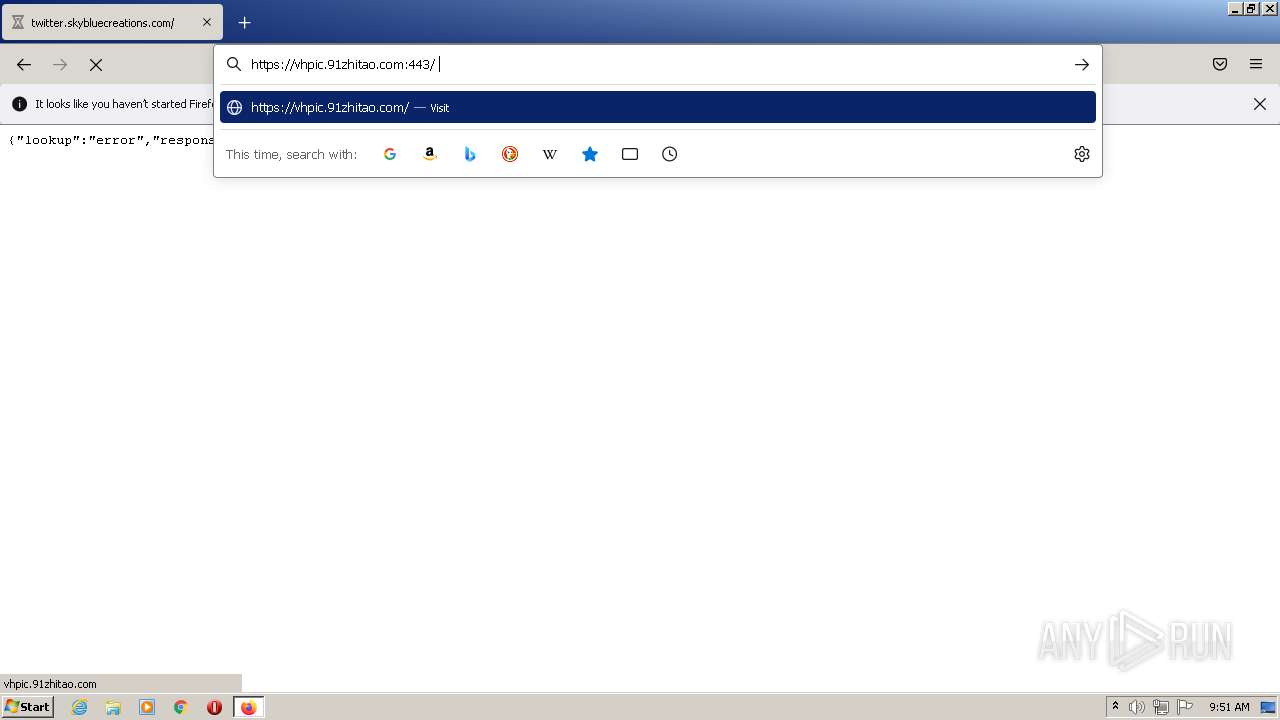Close the twitter.skybluecreations.com tab

click(207, 22)
